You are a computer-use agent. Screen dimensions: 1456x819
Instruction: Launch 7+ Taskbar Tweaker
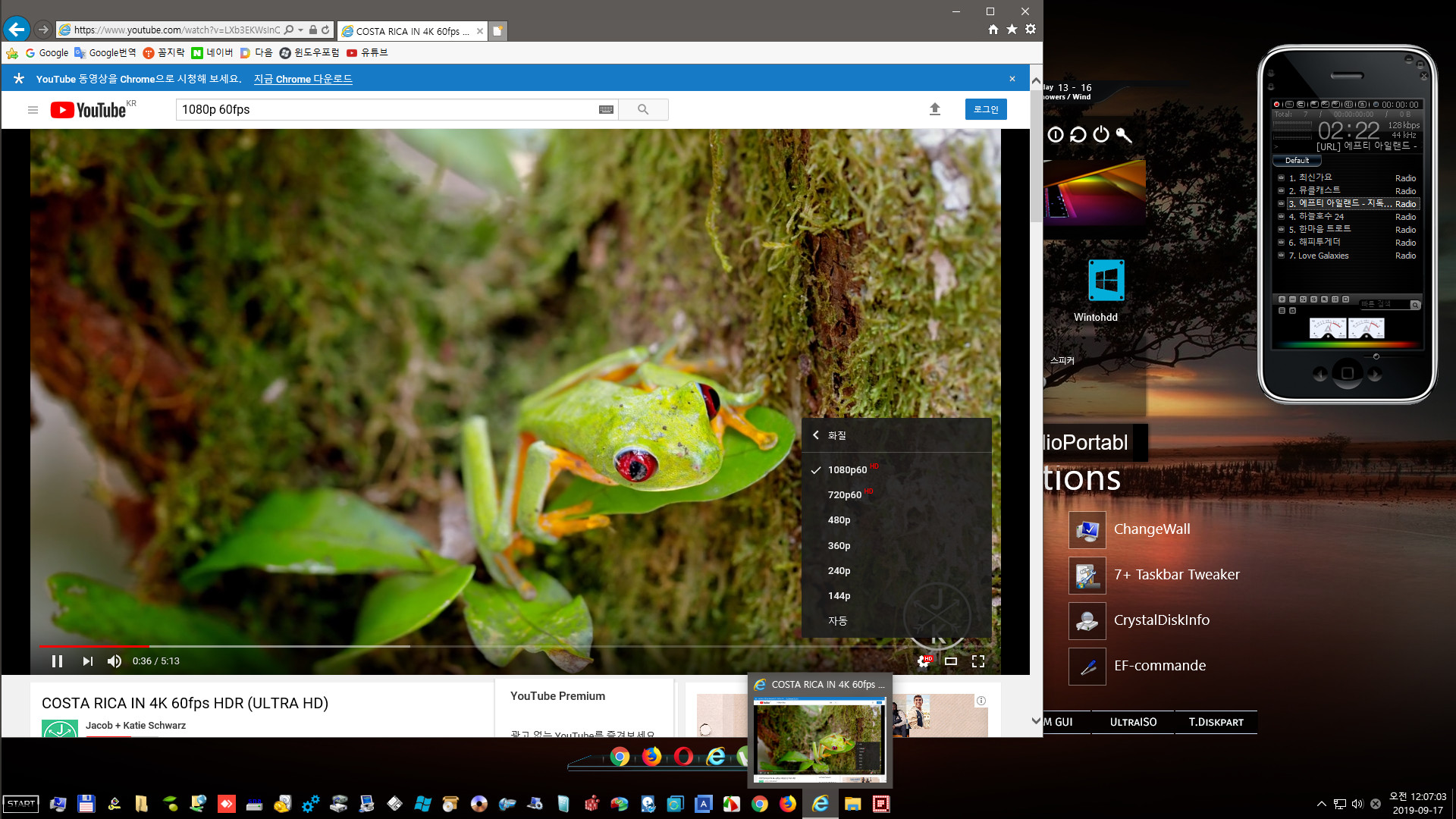point(1155,575)
